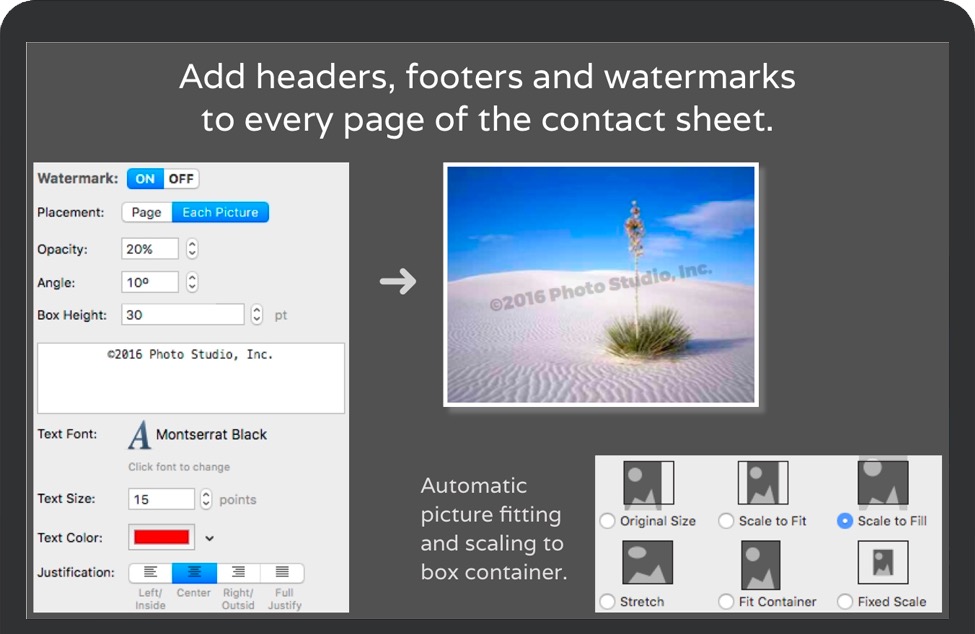Click the Montserrat Black font icon
The image size is (975, 634).
pyautogui.click(x=140, y=435)
